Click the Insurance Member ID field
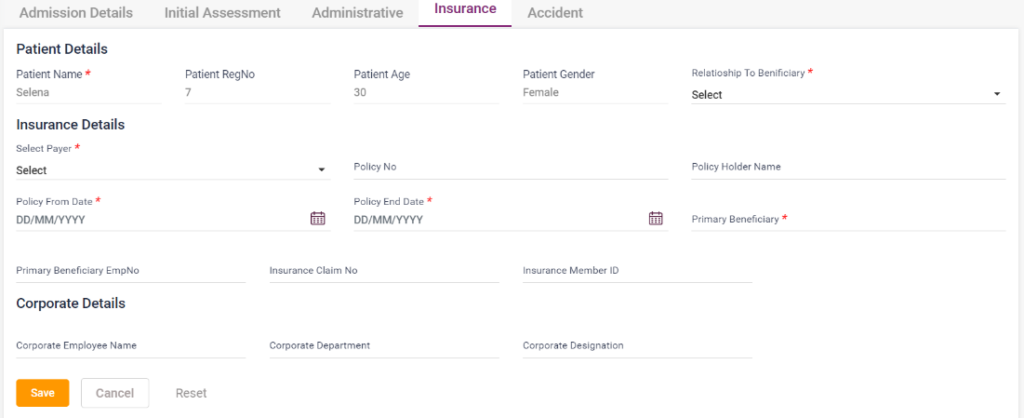The width and height of the screenshot is (1024, 418). 636,271
